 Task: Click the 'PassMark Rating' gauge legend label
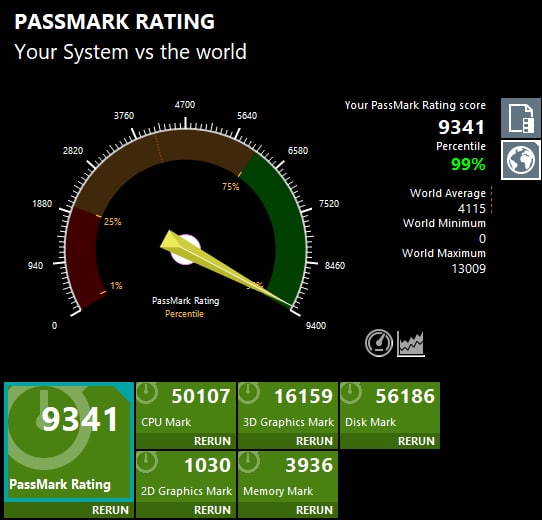click(x=186, y=301)
